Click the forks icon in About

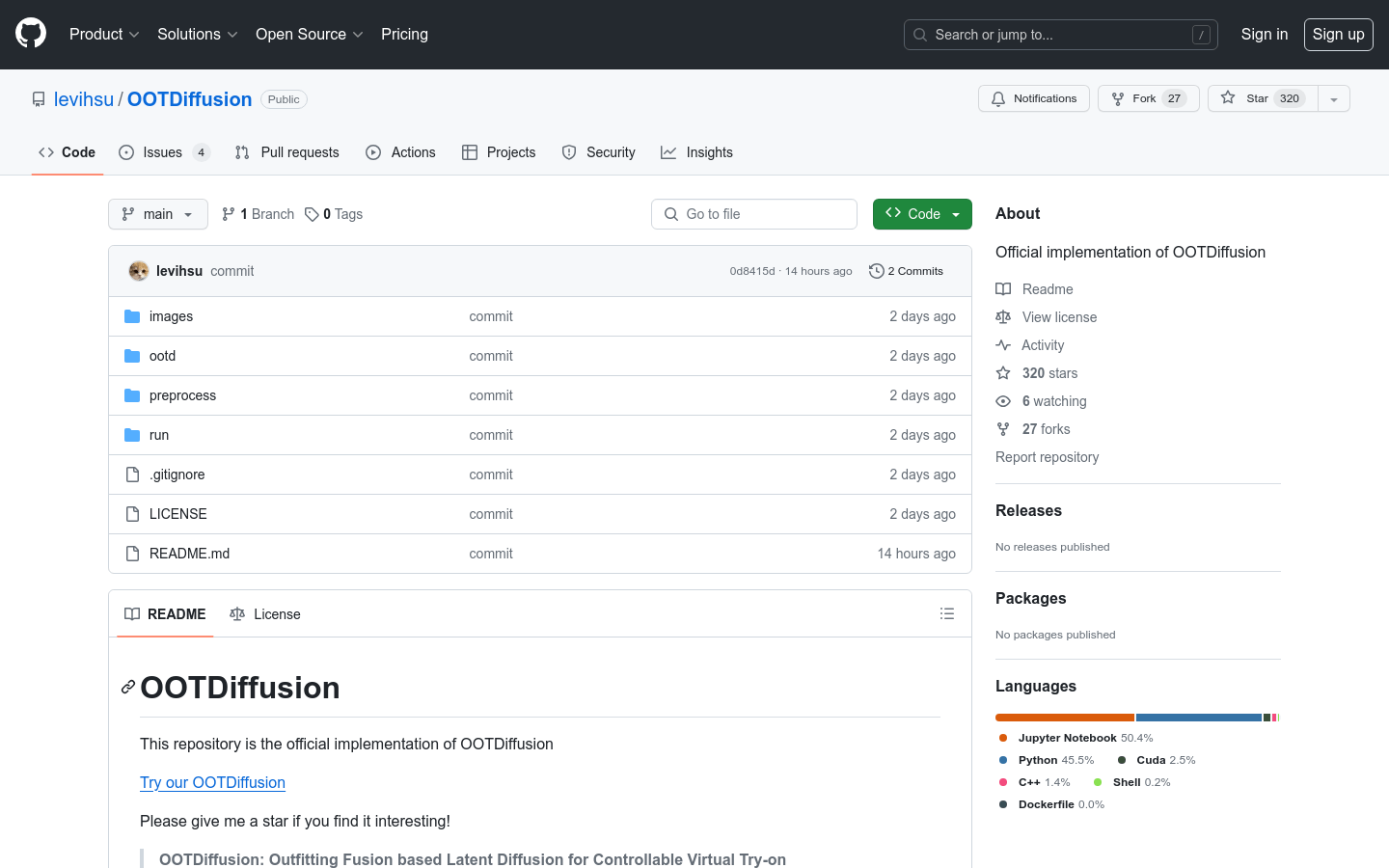(x=1003, y=429)
